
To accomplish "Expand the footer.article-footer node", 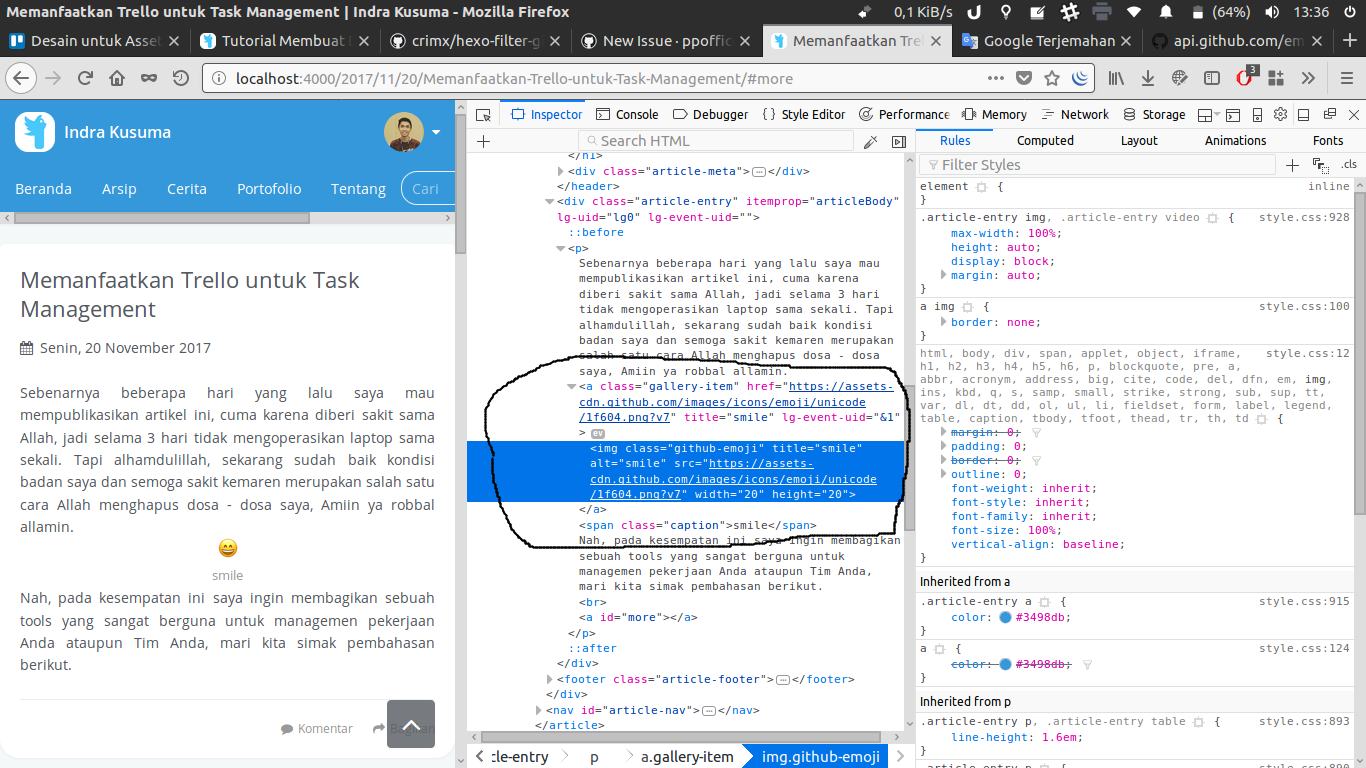I will (x=548, y=679).
